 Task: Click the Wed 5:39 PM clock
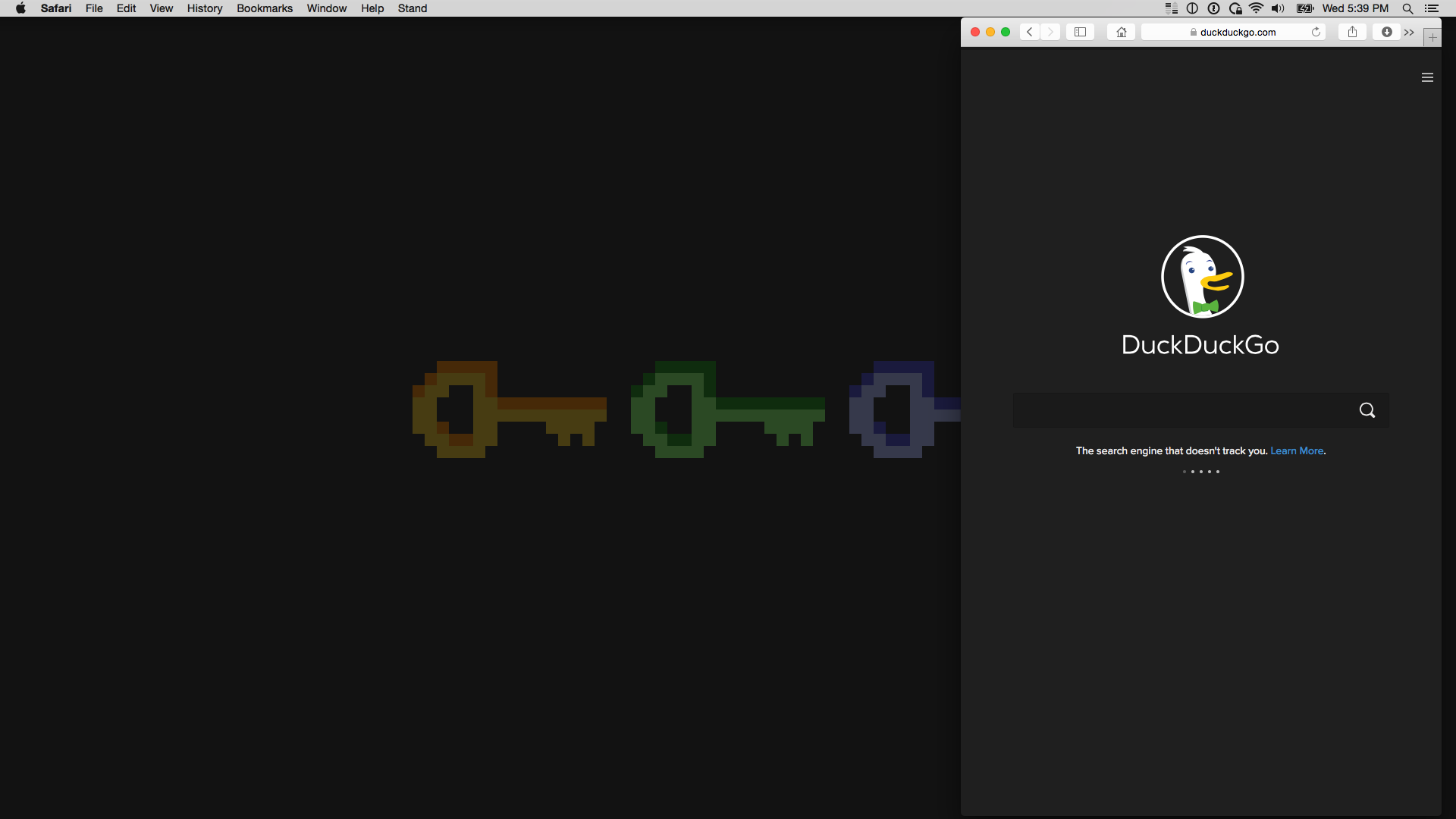tap(1355, 8)
